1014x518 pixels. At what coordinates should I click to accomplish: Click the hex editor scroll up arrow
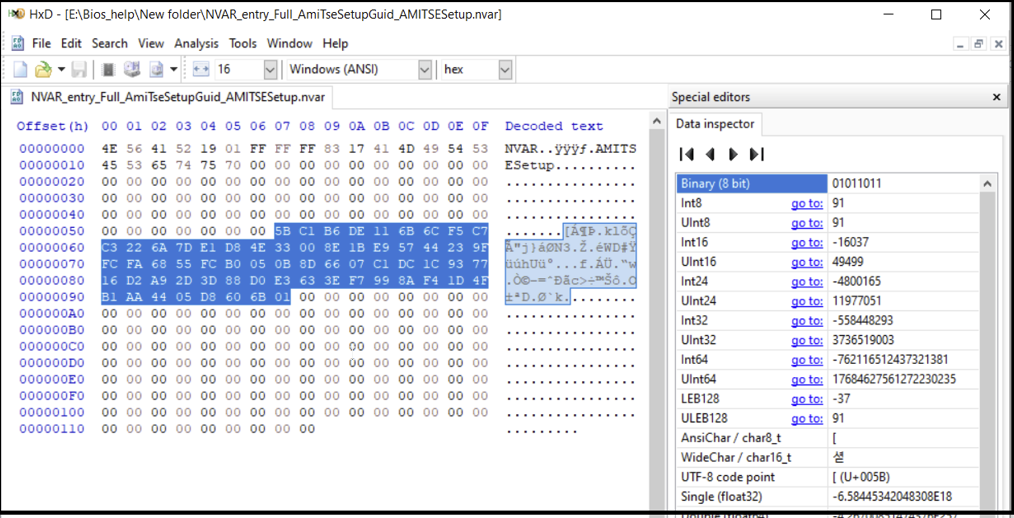(x=656, y=122)
